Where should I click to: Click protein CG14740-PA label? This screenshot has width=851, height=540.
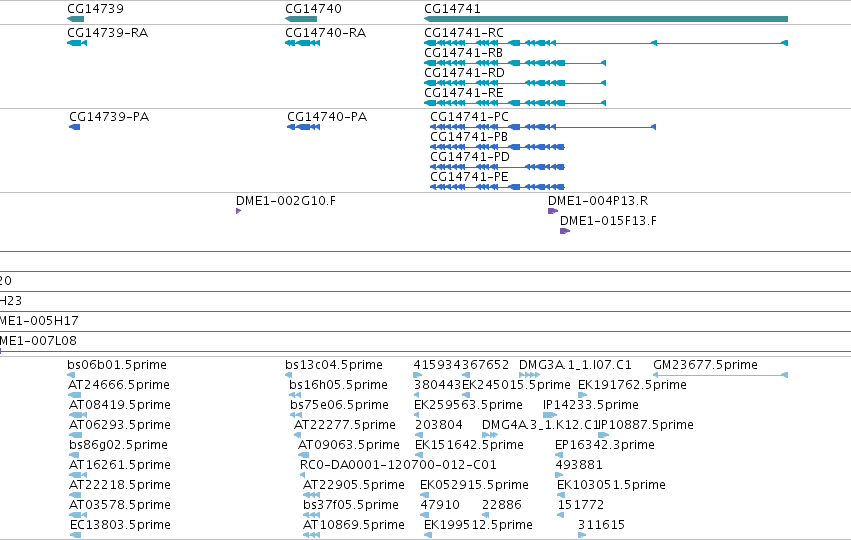327,117
